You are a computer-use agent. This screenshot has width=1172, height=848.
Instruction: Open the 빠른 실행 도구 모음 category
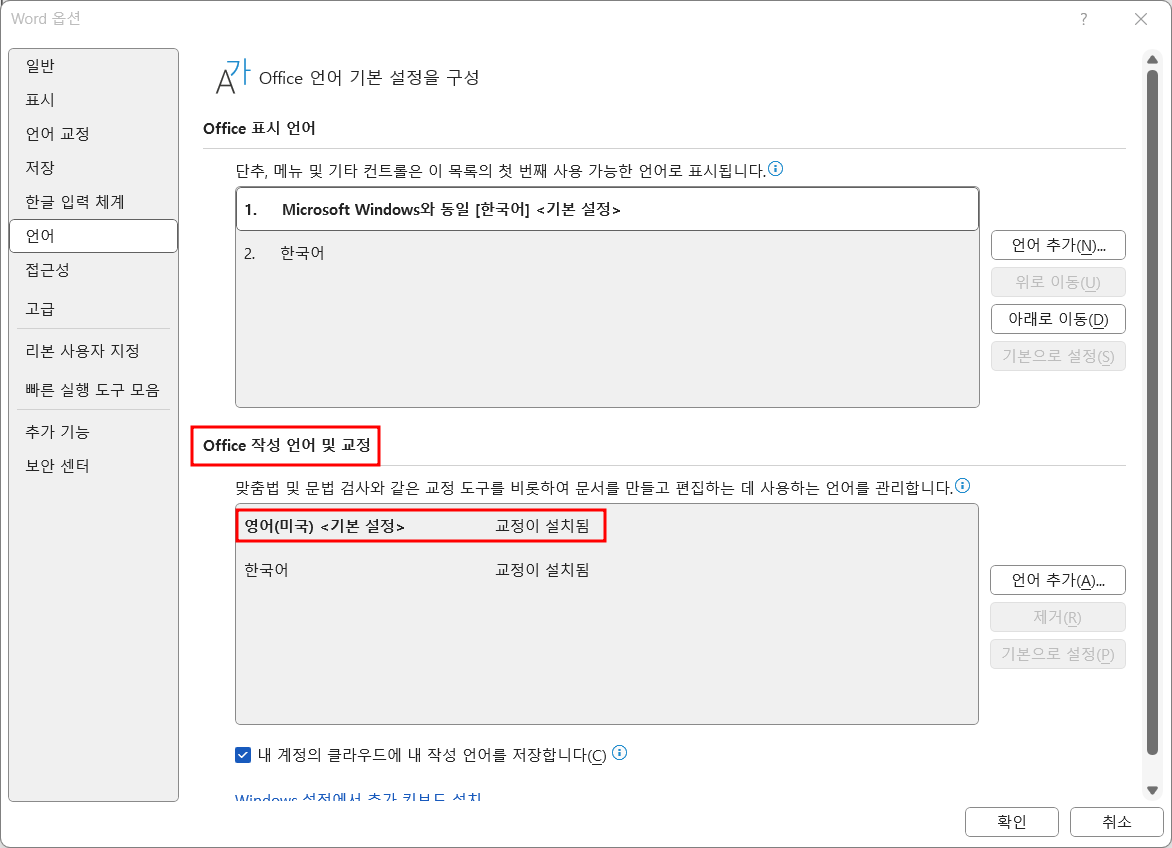click(93, 390)
